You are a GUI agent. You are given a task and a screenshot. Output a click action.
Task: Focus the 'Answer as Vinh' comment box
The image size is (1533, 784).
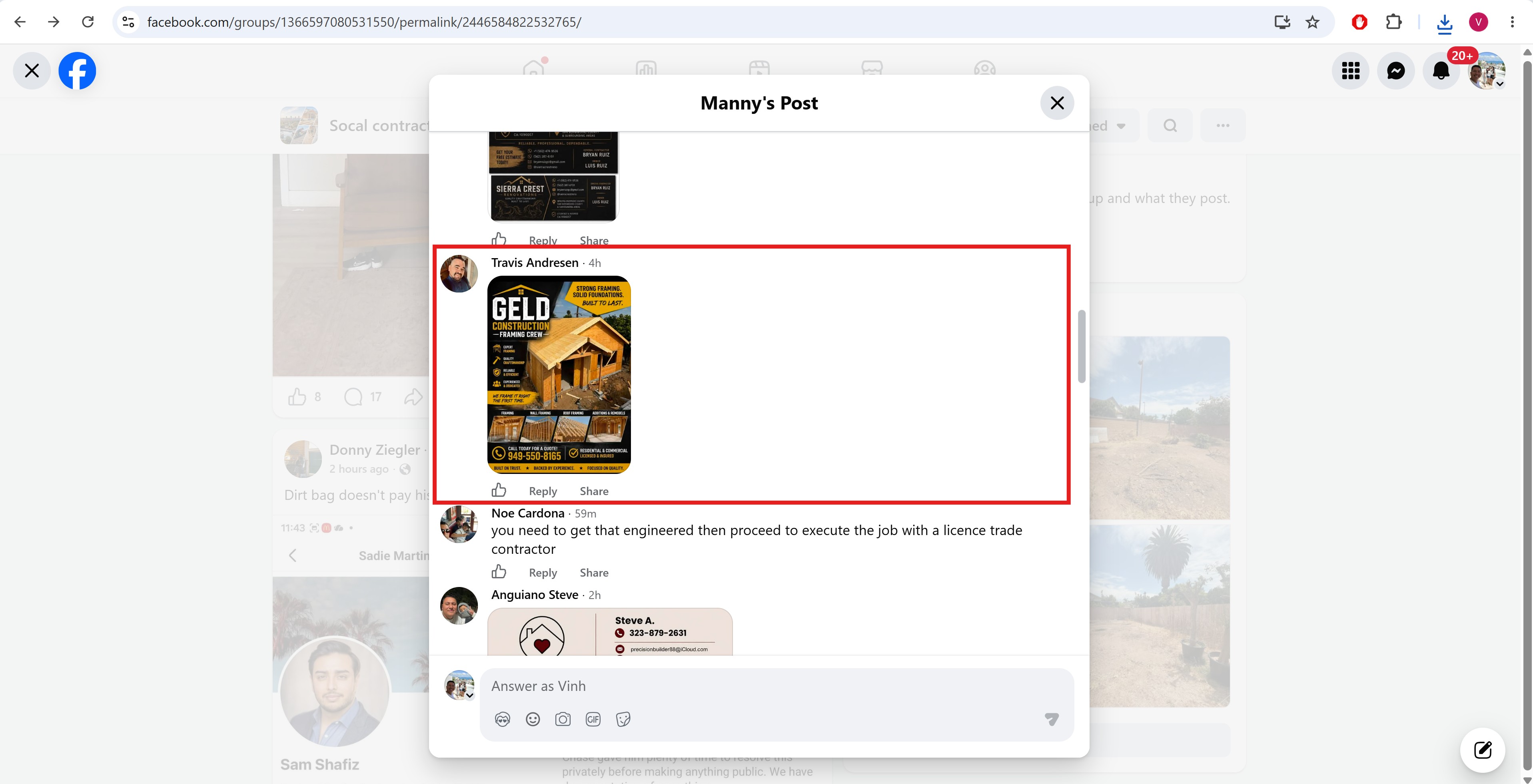pos(776,686)
